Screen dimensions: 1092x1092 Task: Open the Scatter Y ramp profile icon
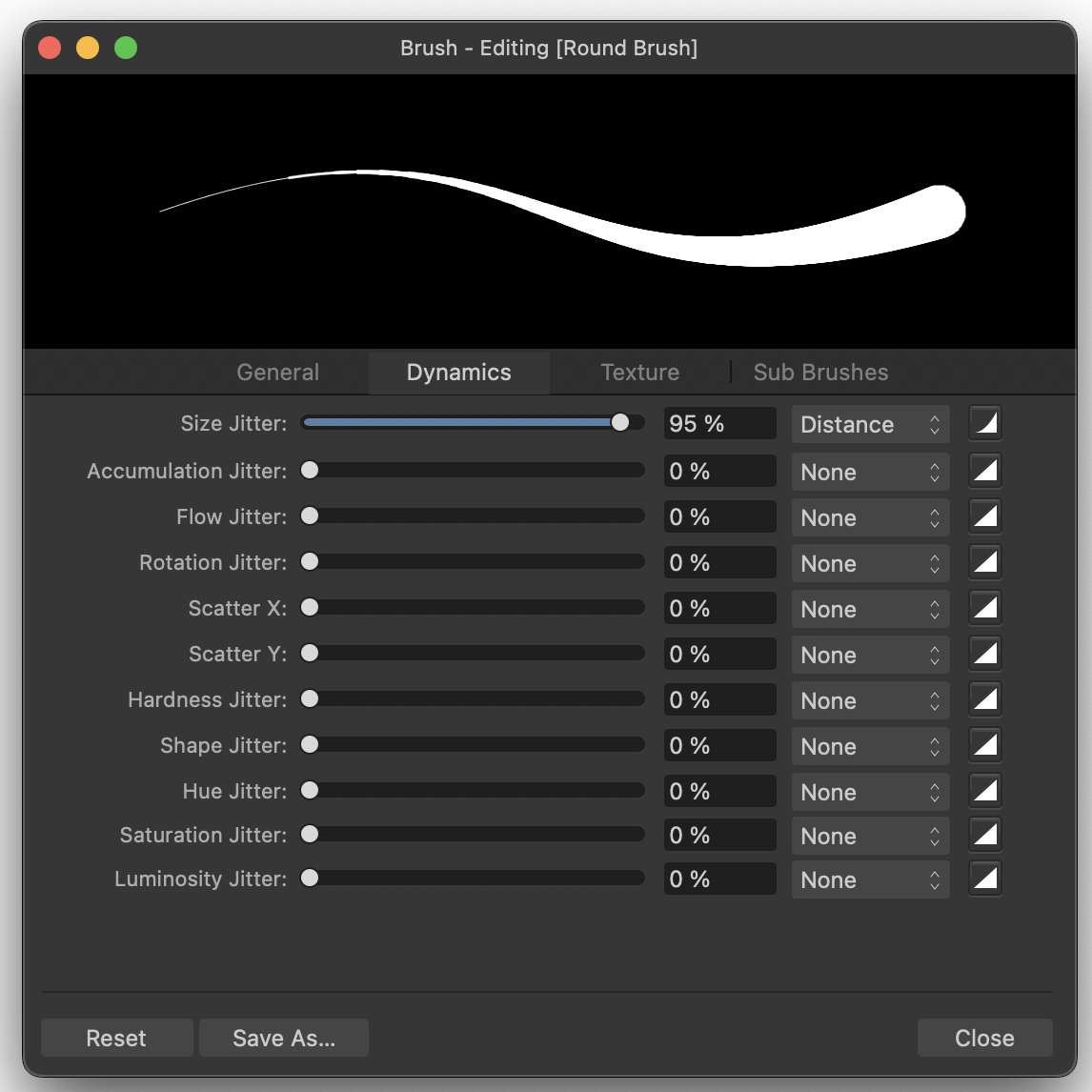(984, 654)
